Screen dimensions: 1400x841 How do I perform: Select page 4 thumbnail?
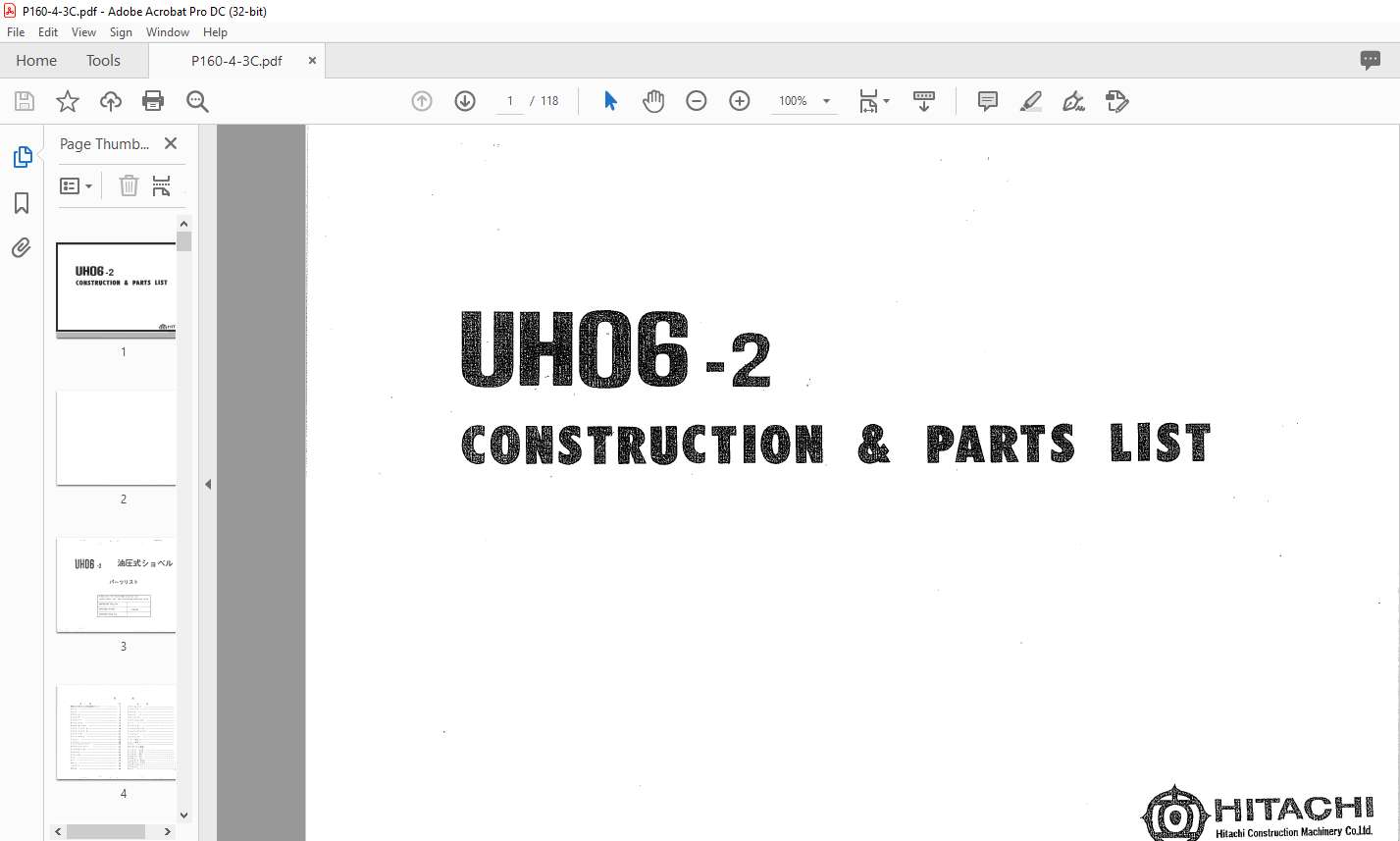pyautogui.click(x=116, y=732)
